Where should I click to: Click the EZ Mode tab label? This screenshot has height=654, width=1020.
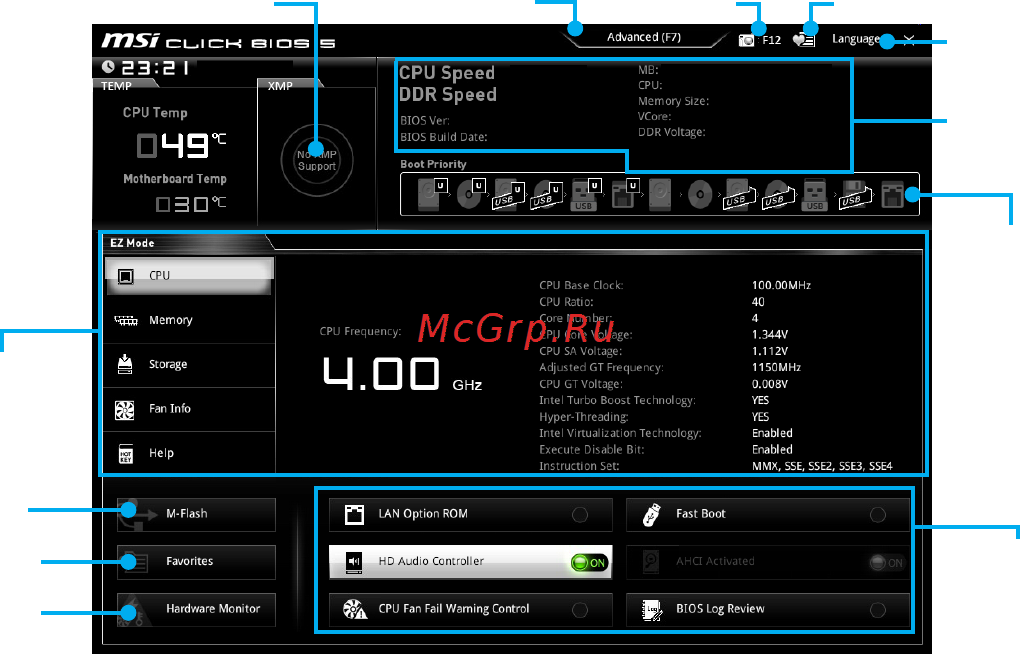click(x=132, y=243)
